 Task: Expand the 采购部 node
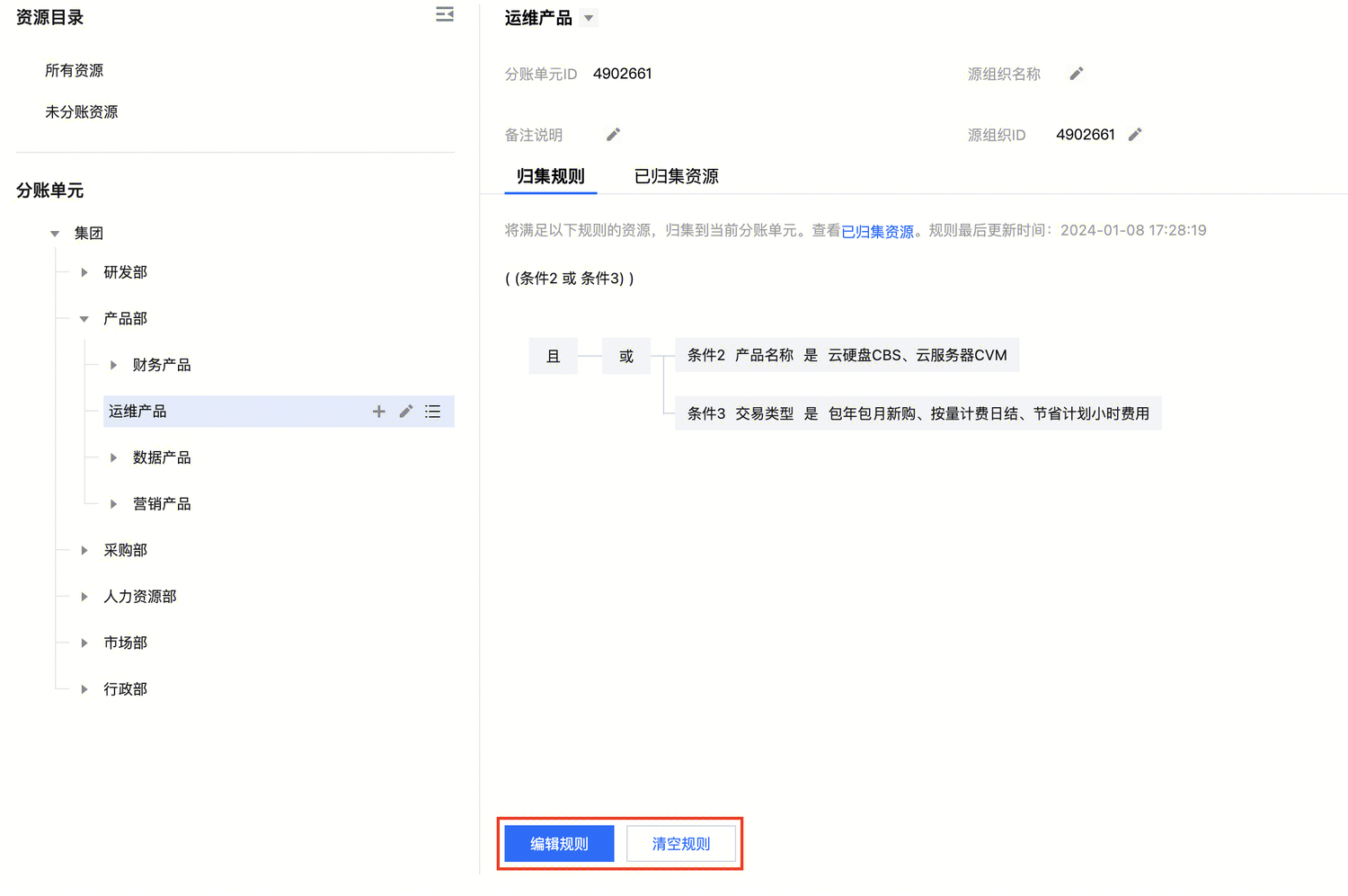pyautogui.click(x=84, y=550)
